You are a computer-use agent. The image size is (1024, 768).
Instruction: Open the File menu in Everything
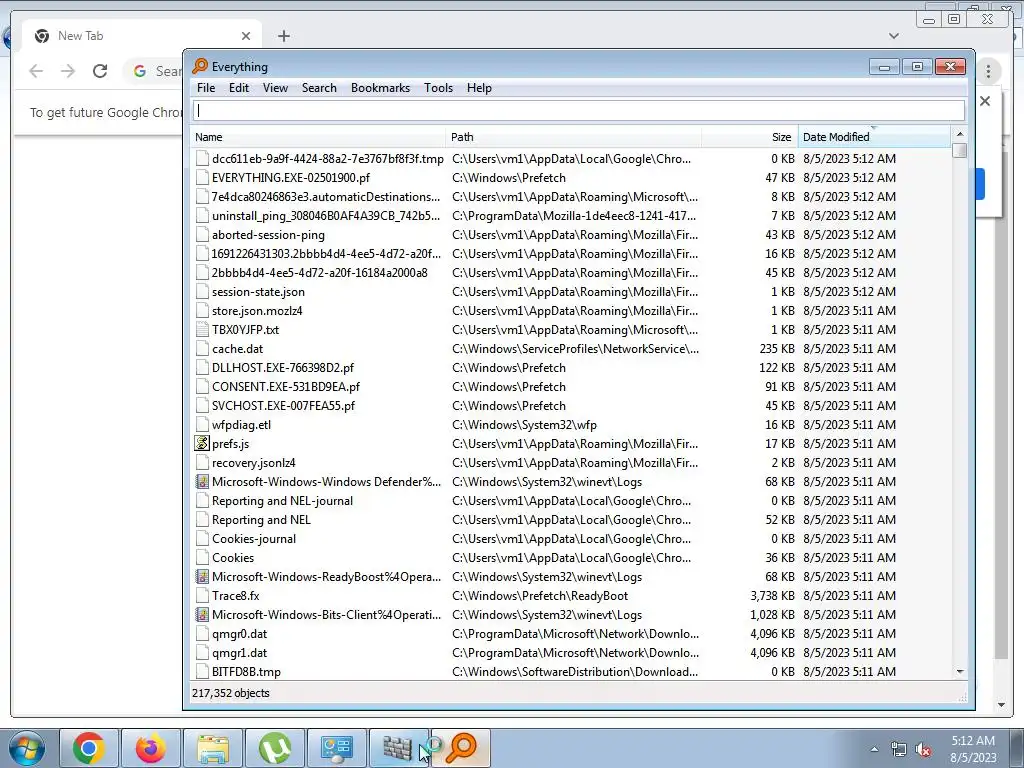(206, 88)
